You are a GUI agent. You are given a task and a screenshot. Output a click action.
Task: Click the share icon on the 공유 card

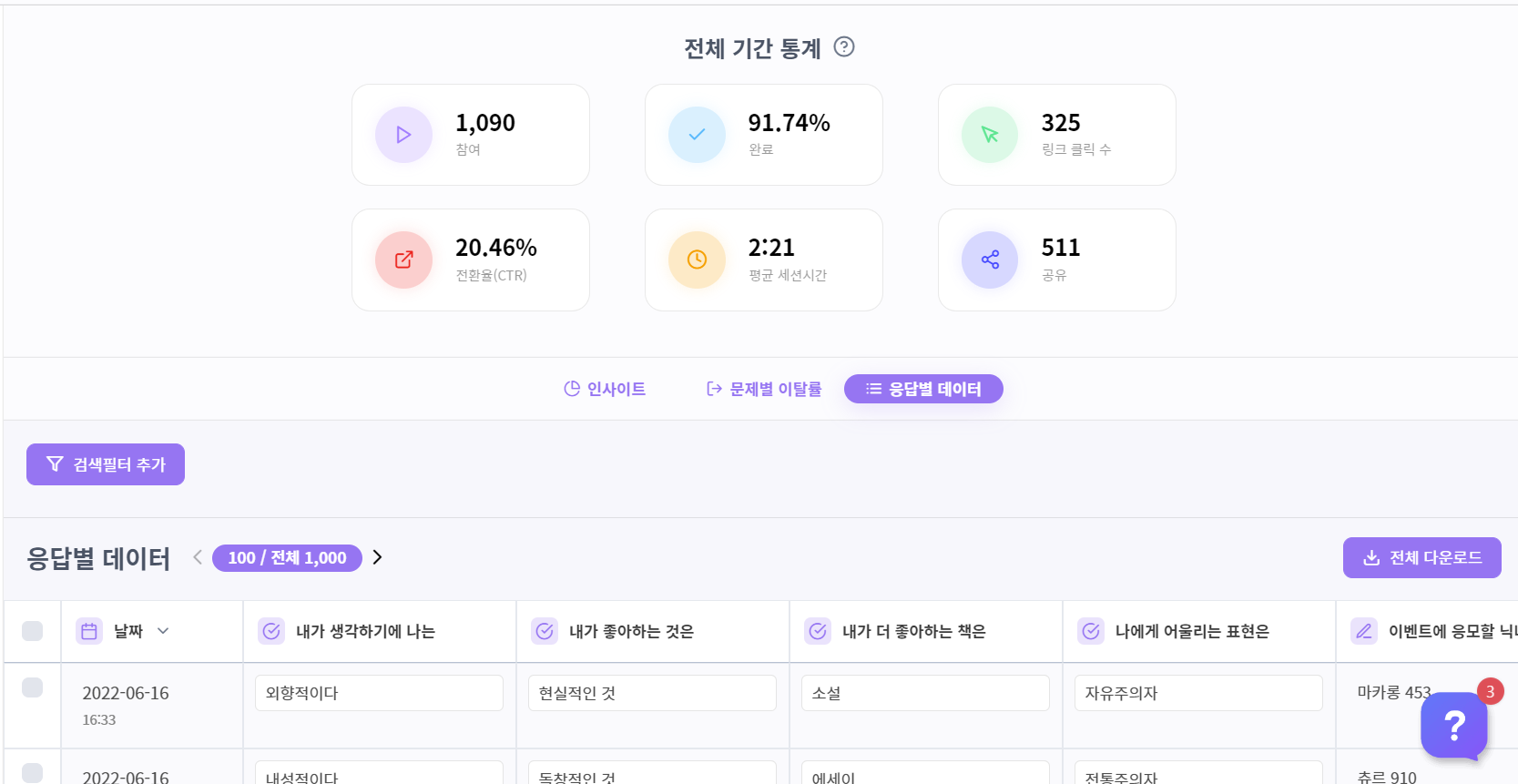click(990, 260)
